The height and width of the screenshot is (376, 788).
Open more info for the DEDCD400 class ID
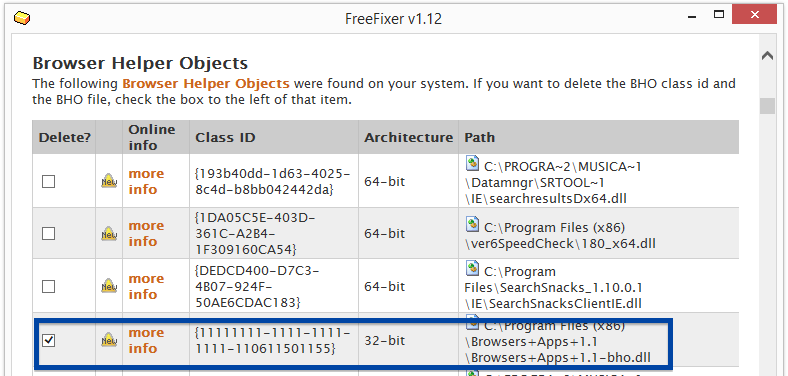pos(146,287)
